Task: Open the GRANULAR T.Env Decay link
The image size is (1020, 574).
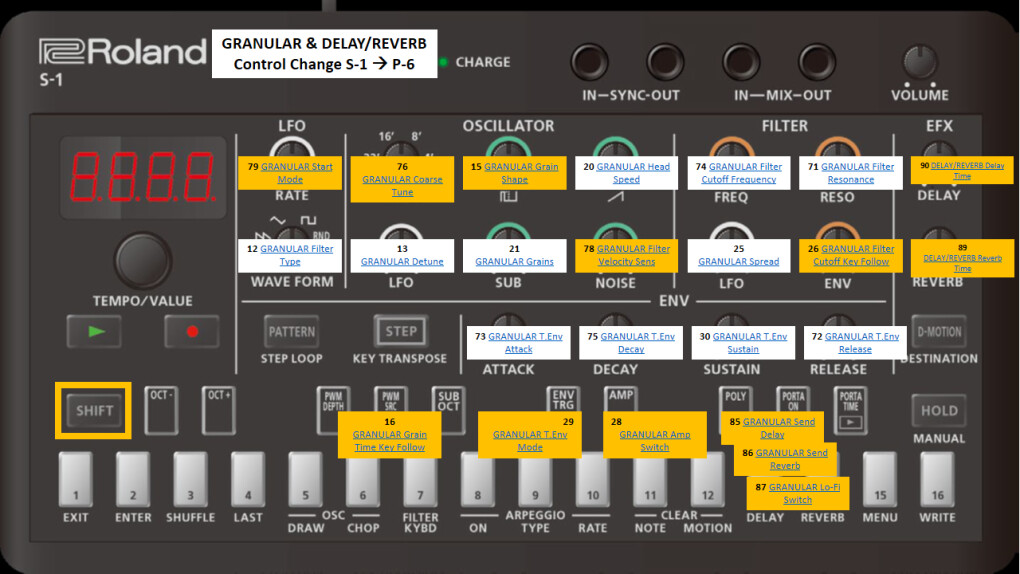Action: click(637, 343)
